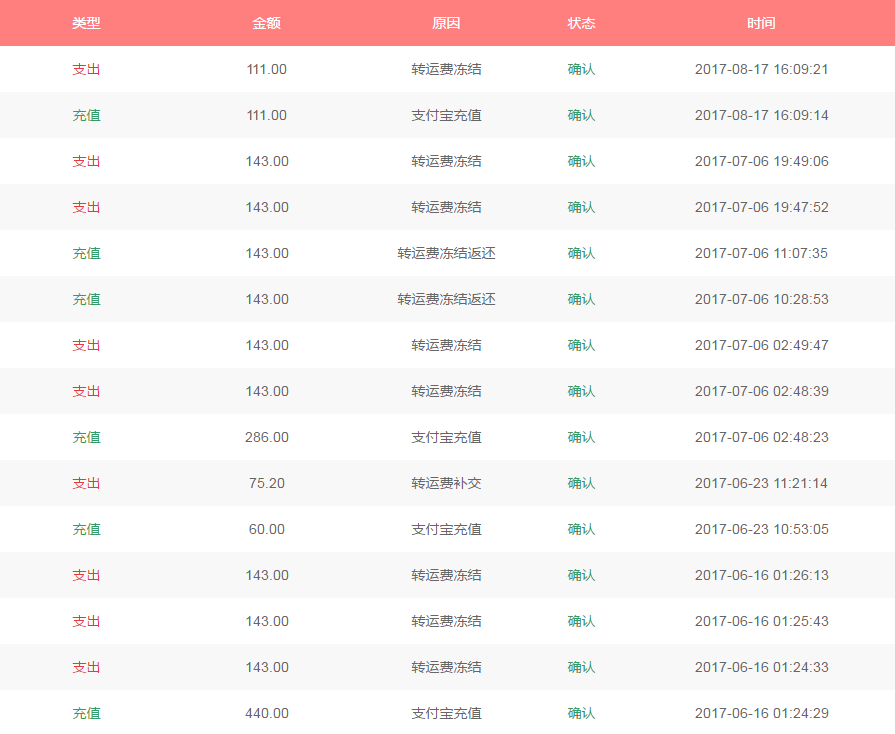This screenshot has width=895, height=734.
Task: Click the 状态 column header
Action: point(581,23)
